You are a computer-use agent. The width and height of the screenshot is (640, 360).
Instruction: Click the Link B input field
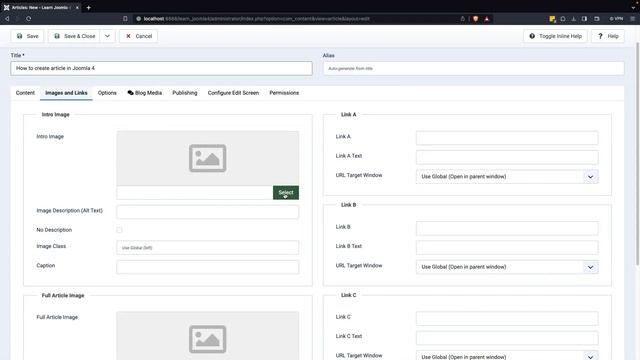(507, 228)
